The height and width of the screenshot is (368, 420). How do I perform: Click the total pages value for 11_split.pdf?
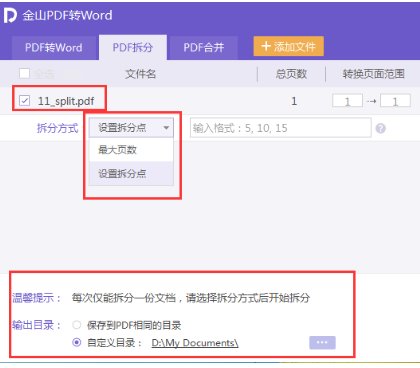point(294,101)
